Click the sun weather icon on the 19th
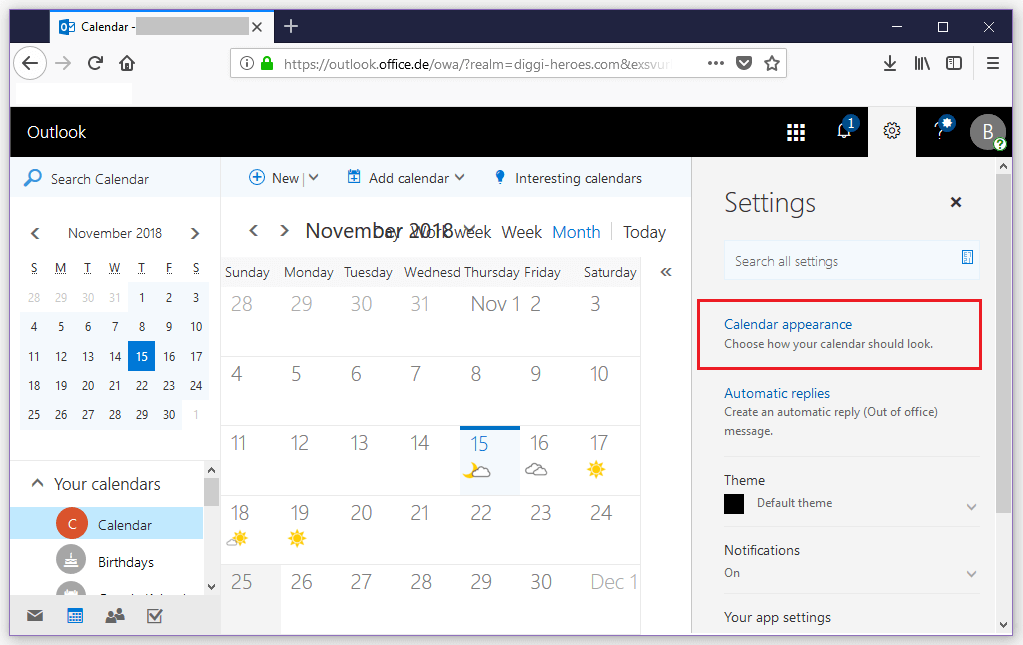 (297, 539)
